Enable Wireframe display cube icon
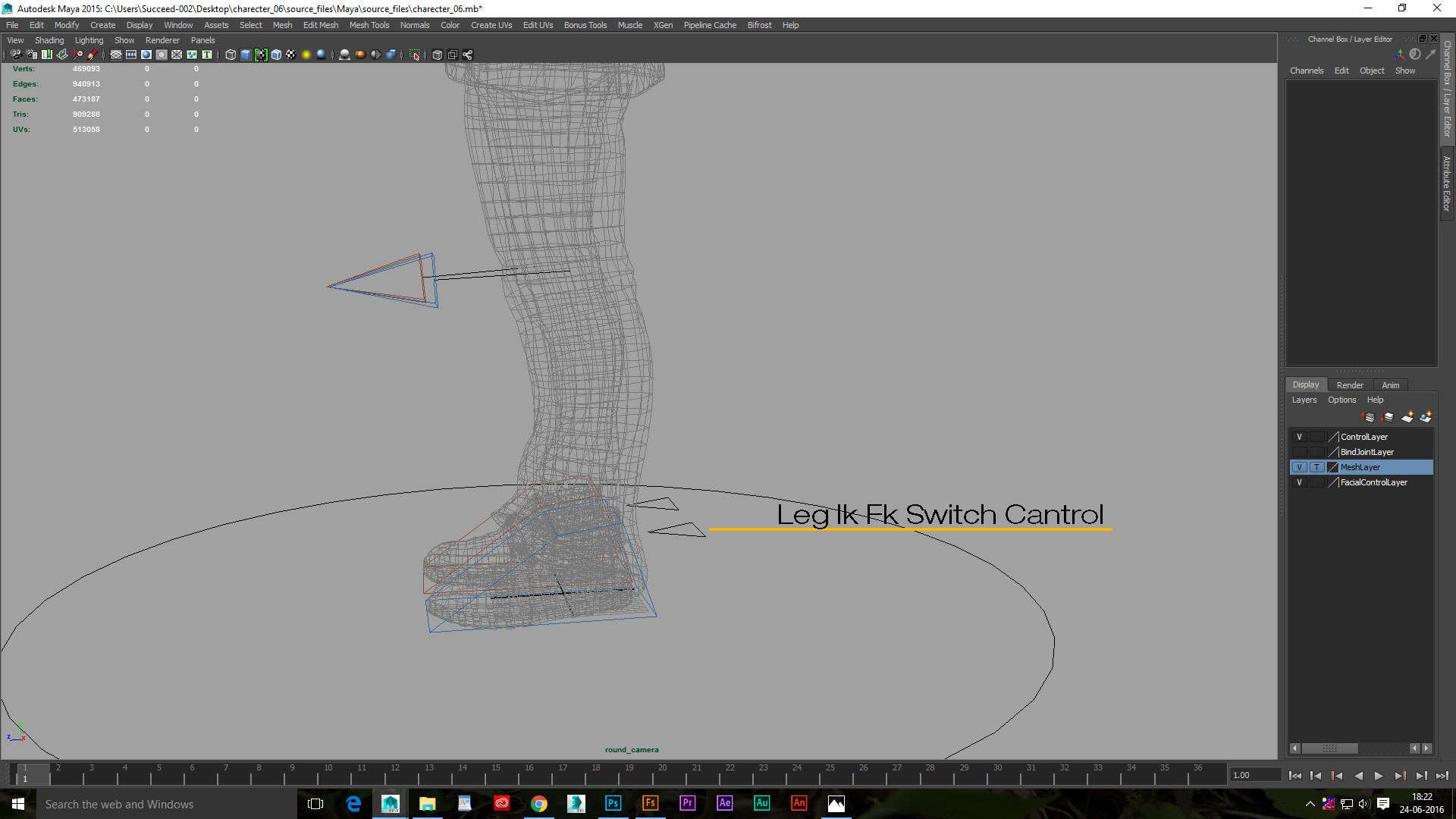The width and height of the screenshot is (1456, 819). pyautogui.click(x=231, y=55)
